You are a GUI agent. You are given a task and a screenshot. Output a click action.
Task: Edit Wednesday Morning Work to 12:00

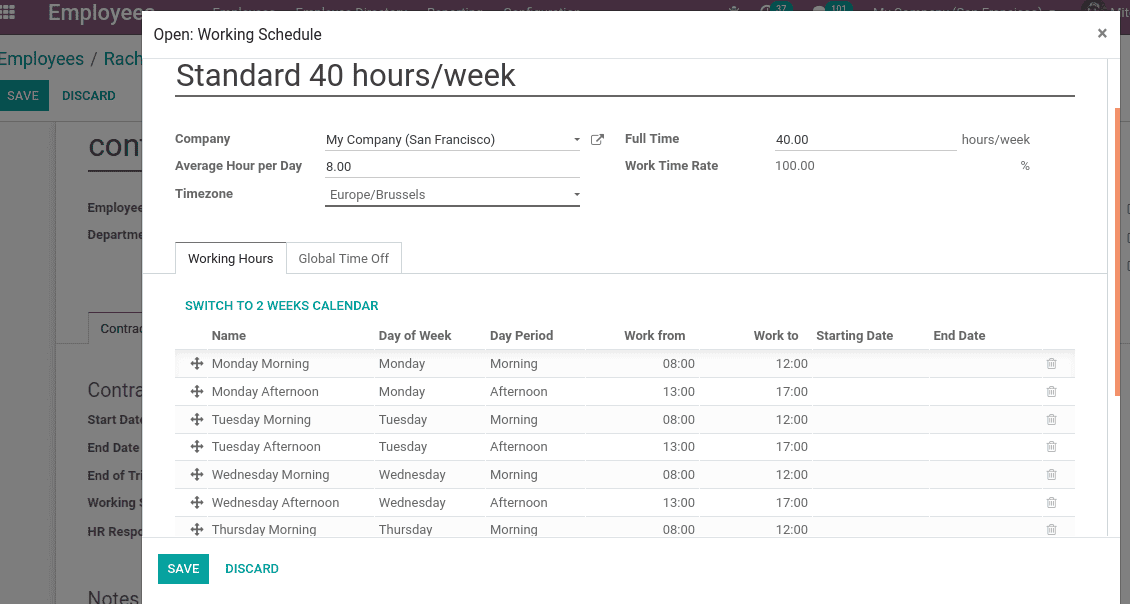(x=791, y=474)
